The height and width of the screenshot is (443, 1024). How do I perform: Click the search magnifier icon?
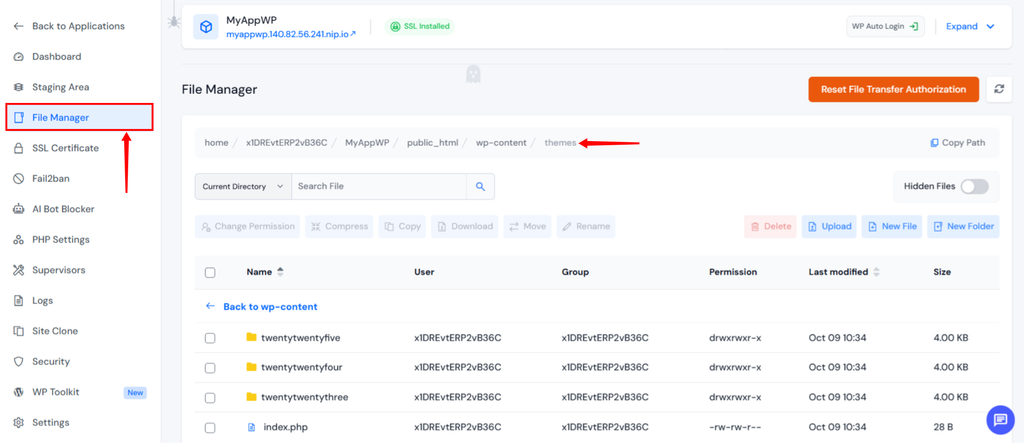click(480, 186)
